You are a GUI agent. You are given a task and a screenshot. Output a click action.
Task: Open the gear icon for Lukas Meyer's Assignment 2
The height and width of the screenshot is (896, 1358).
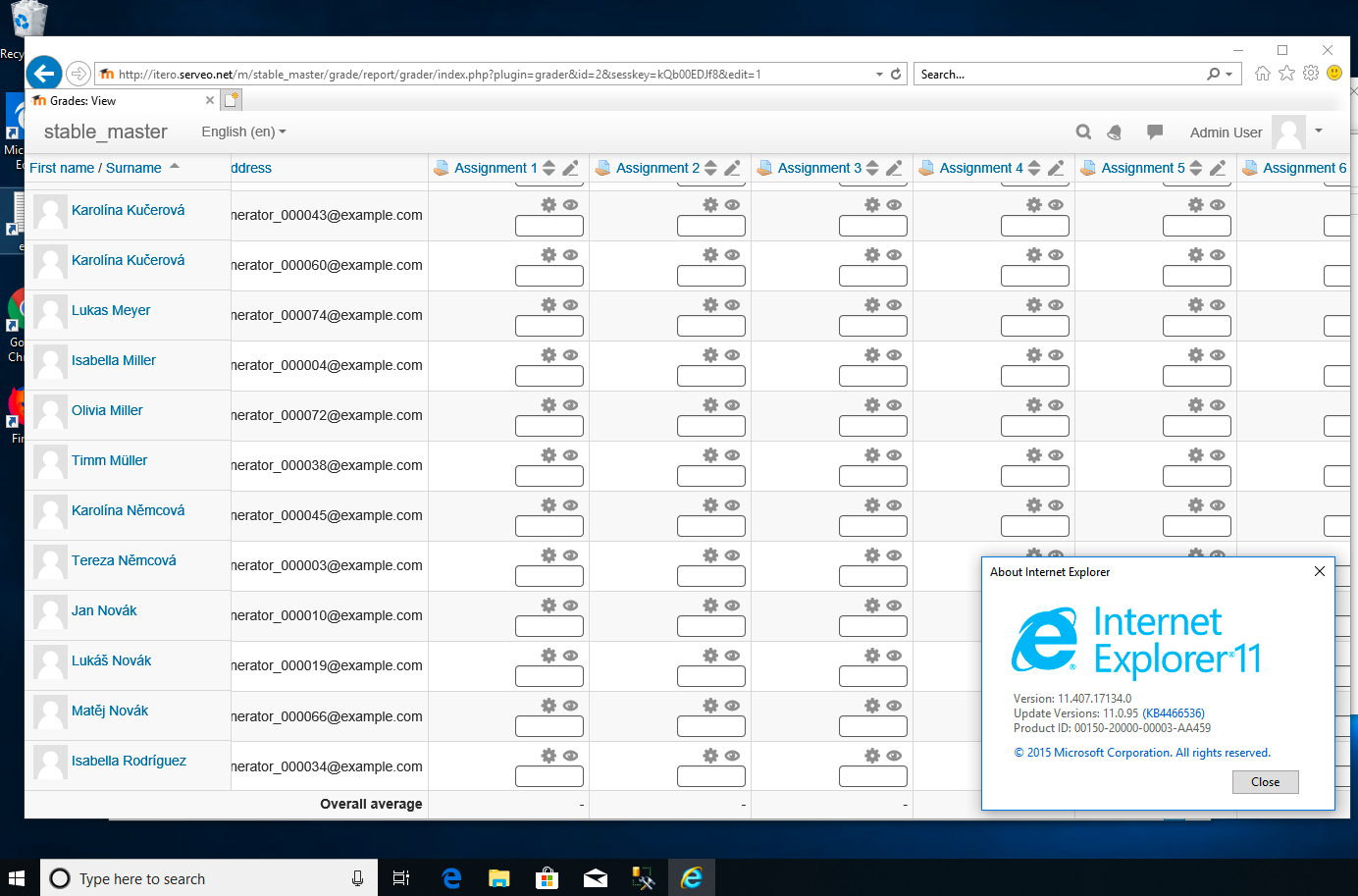pyautogui.click(x=710, y=305)
